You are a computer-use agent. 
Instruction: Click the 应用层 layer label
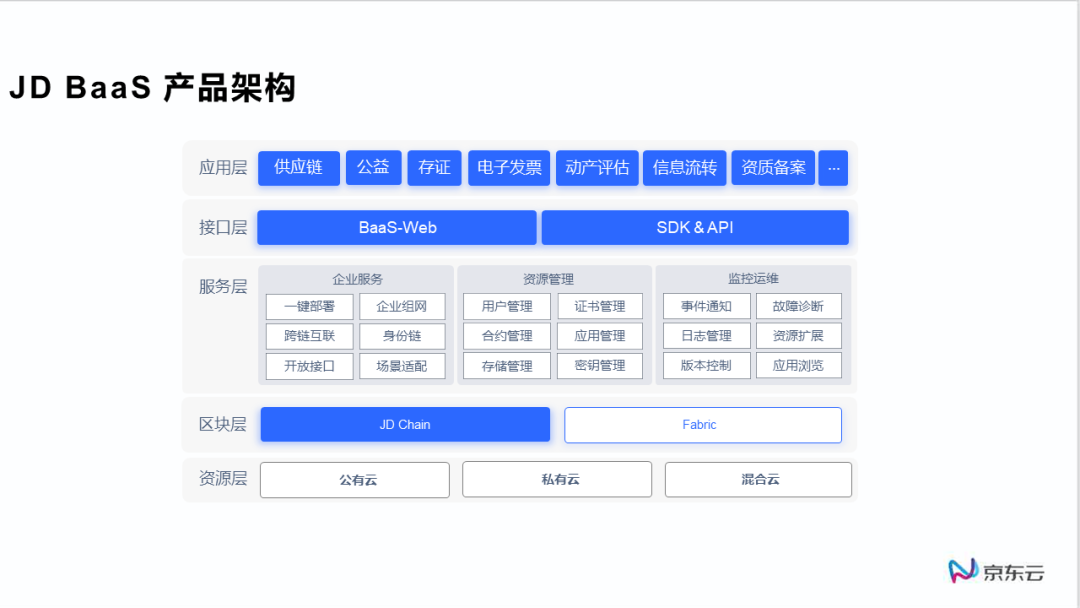pyautogui.click(x=222, y=168)
